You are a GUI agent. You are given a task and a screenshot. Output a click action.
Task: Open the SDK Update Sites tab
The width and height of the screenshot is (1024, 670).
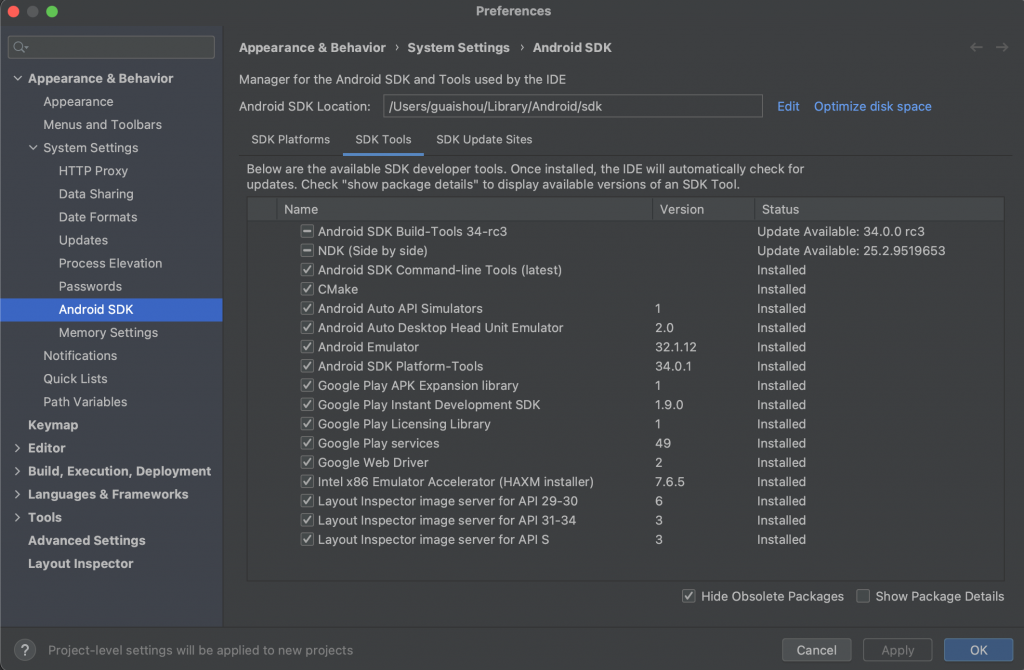click(484, 140)
